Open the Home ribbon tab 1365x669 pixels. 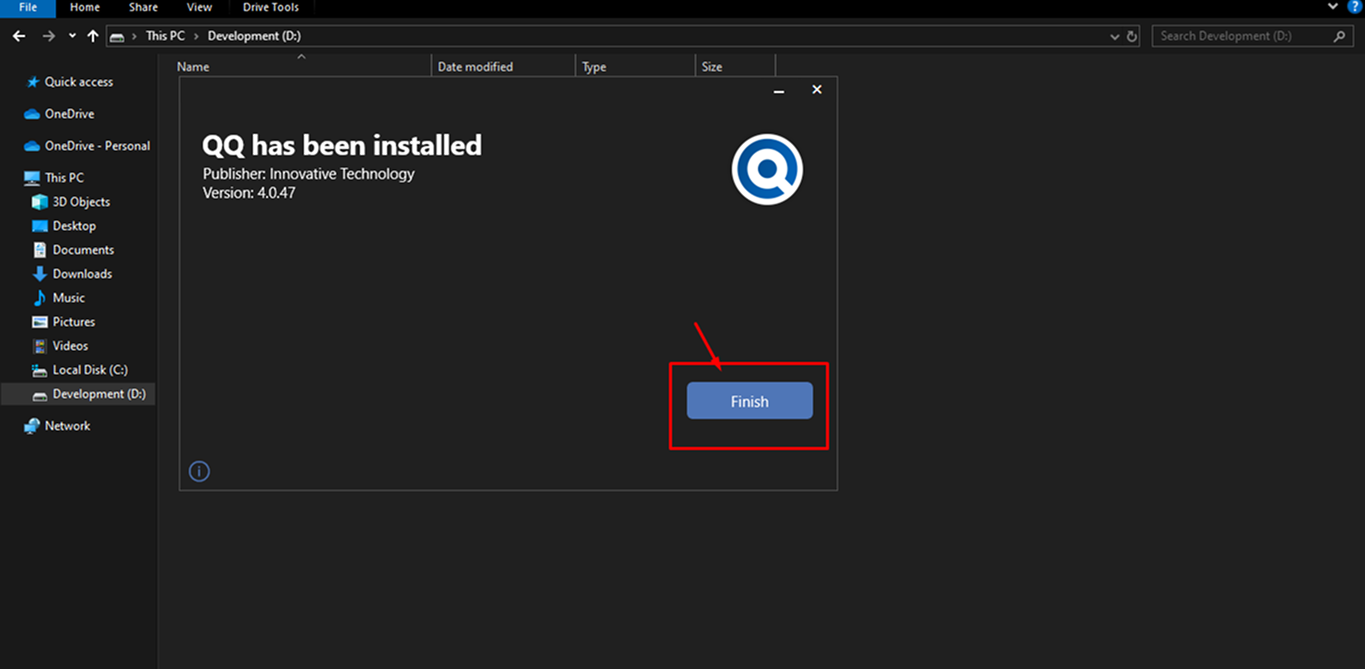click(85, 7)
